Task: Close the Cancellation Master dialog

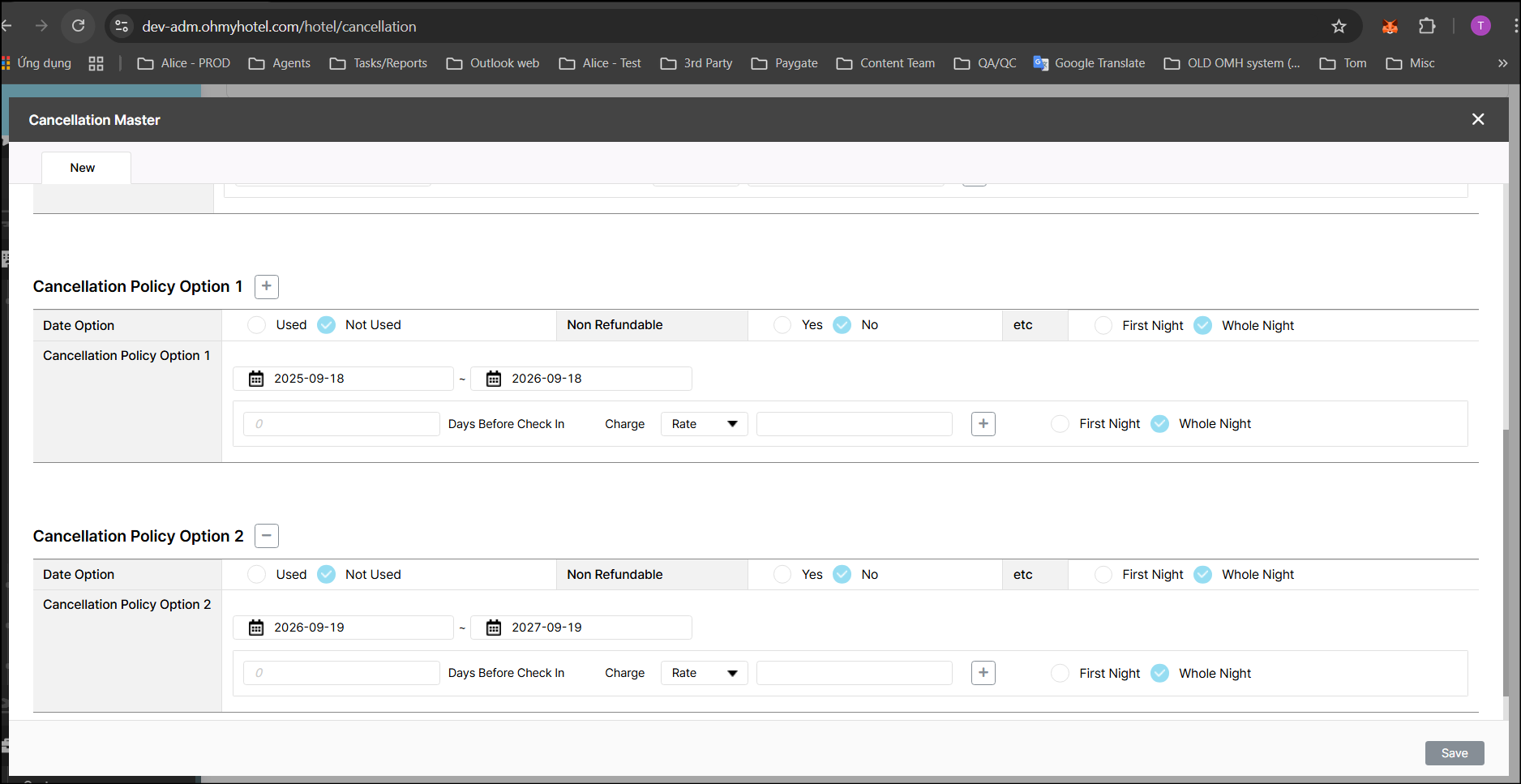Action: coord(1477,120)
